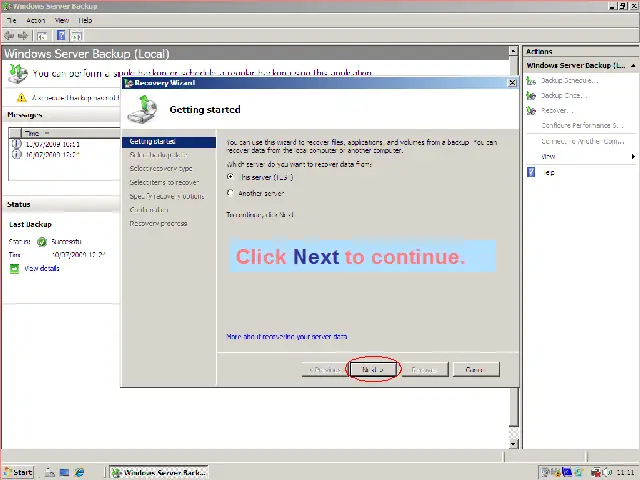Toggle the console tree toolbar icon
This screenshot has height=480, width=640.
point(42,36)
